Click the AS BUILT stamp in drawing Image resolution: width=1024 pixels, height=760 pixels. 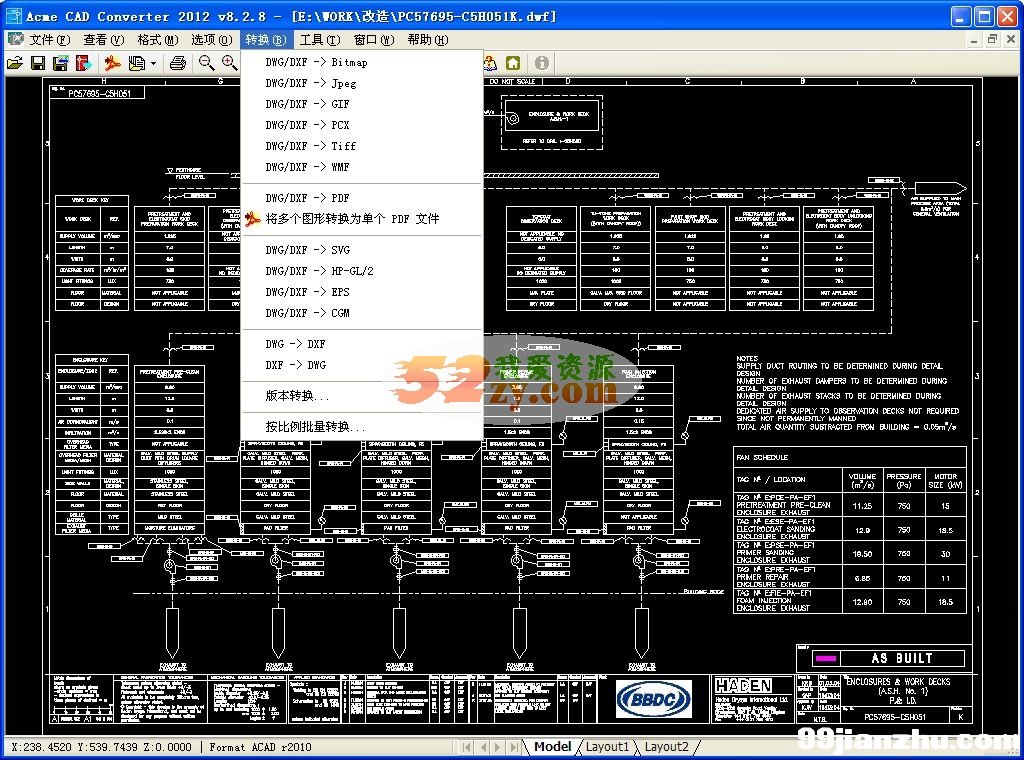(x=902, y=658)
